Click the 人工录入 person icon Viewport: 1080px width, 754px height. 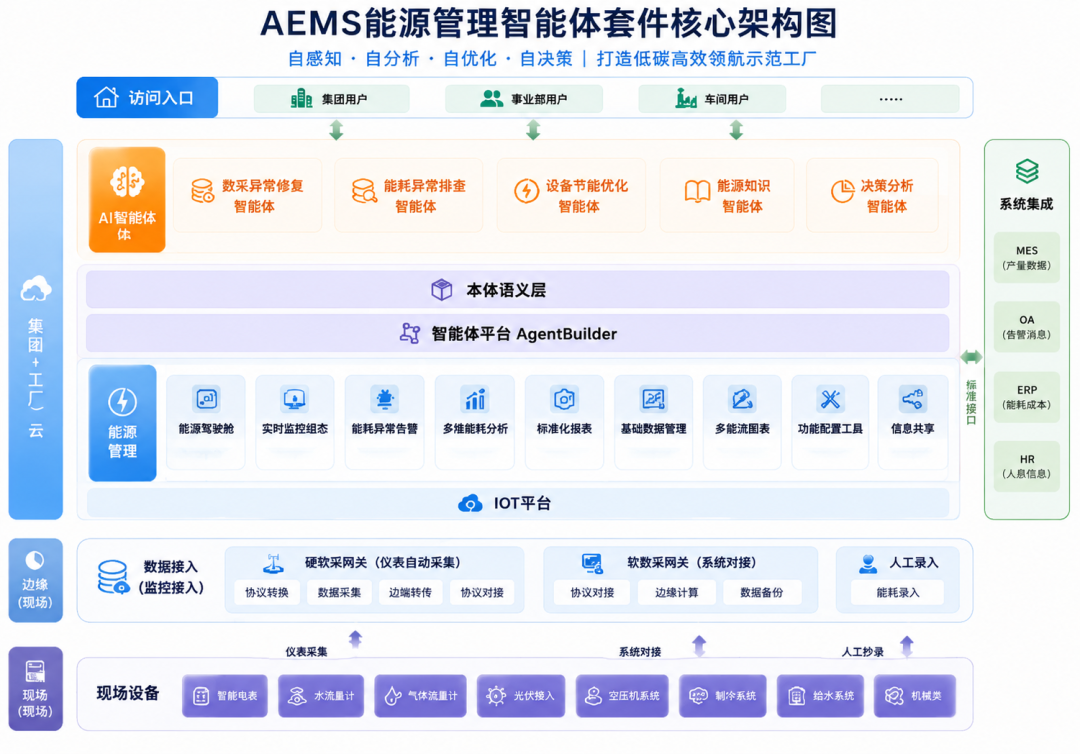pyautogui.click(x=868, y=563)
